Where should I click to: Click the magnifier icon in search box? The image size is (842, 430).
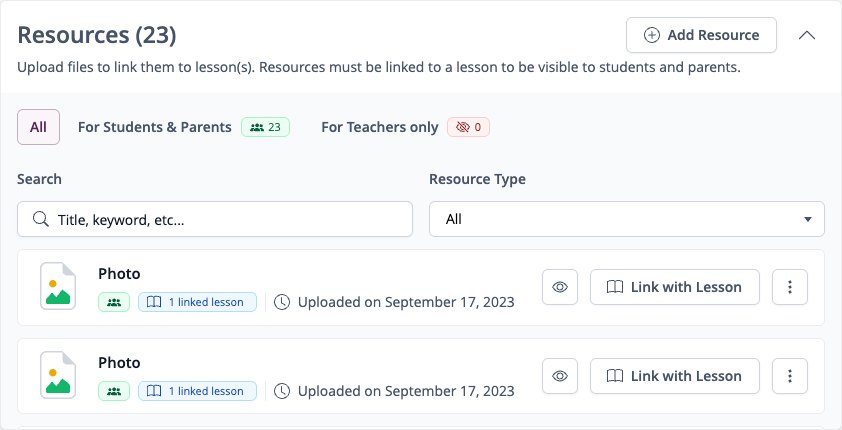(x=40, y=219)
